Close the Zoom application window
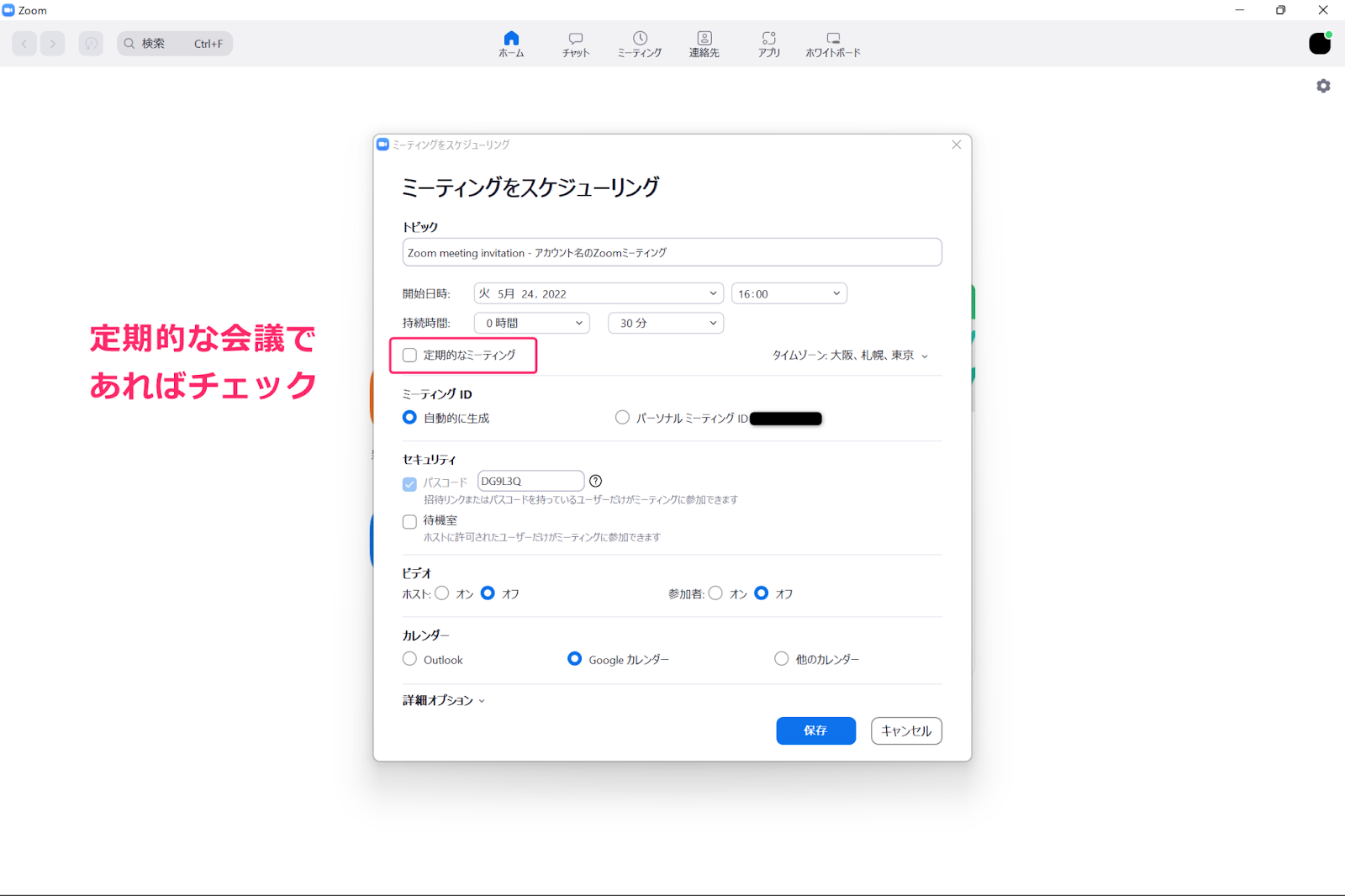Screen dimensions: 1345x896 click(x=1323, y=10)
